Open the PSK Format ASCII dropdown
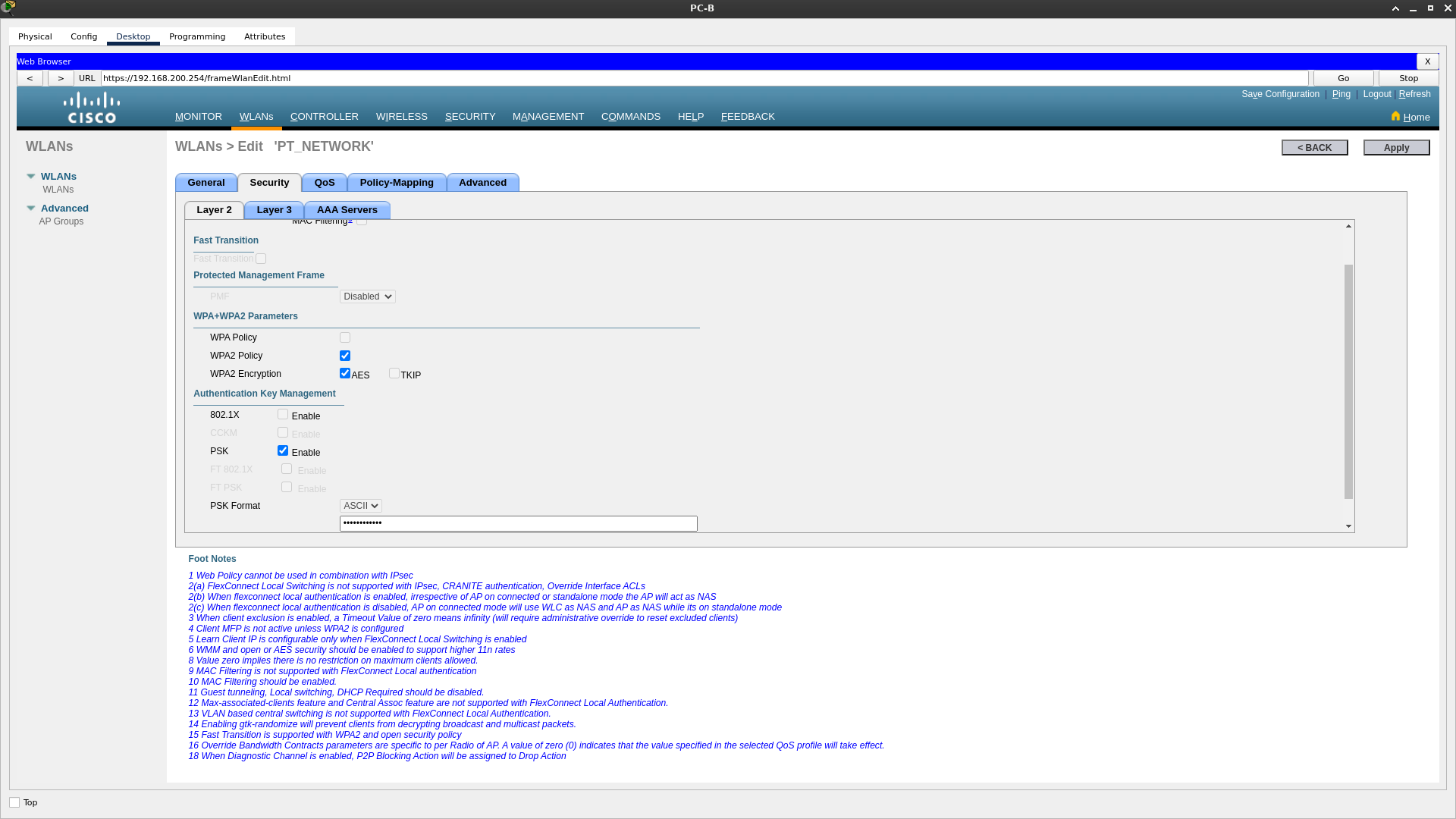The image size is (1456, 819). pyautogui.click(x=360, y=506)
